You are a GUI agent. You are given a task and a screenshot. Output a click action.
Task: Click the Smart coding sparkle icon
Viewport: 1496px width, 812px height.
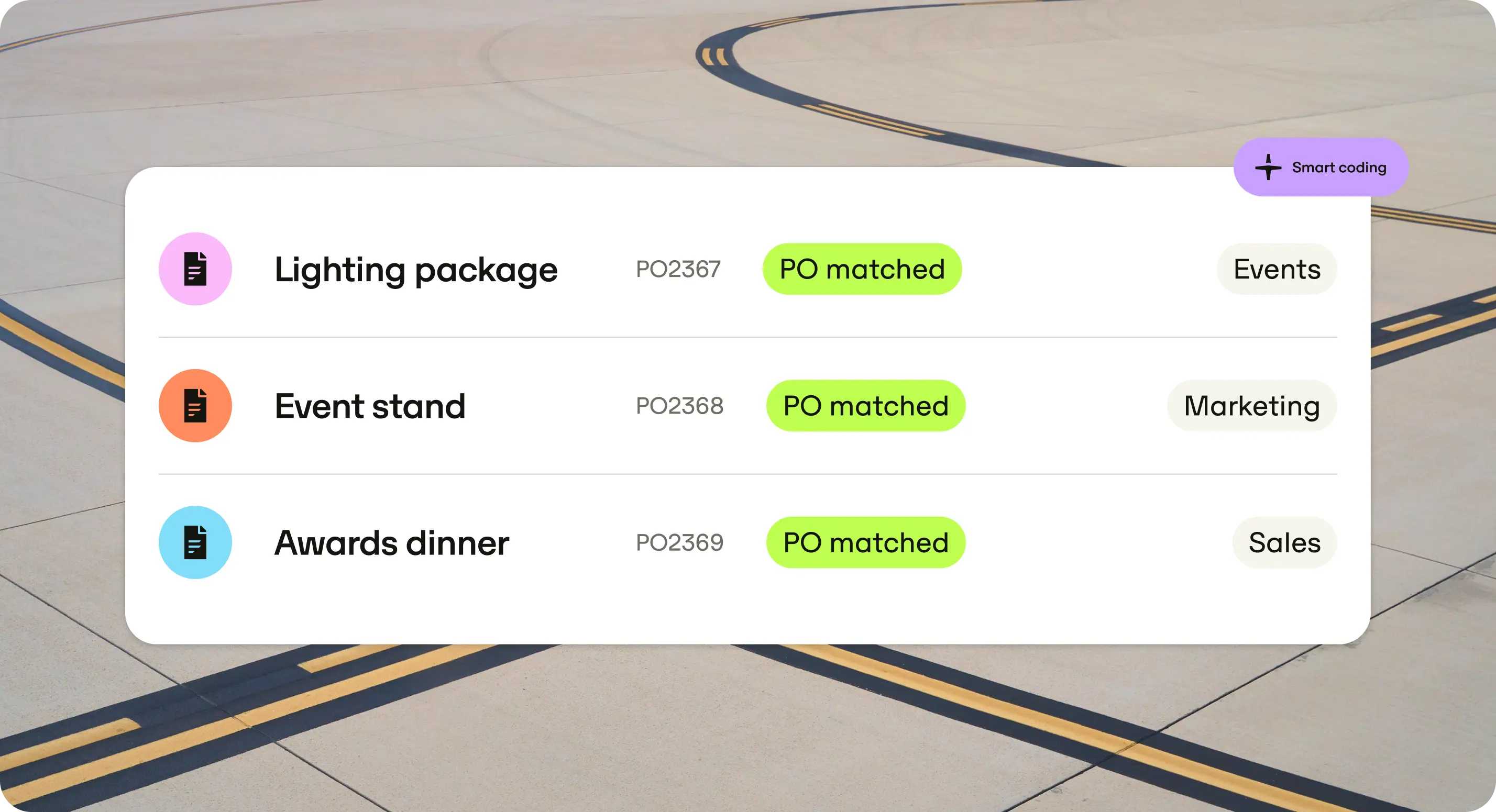1268,167
